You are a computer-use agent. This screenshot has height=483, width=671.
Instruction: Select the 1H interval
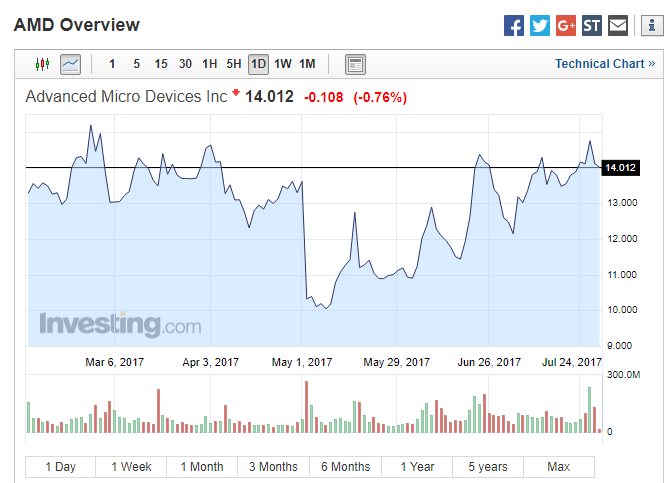210,64
